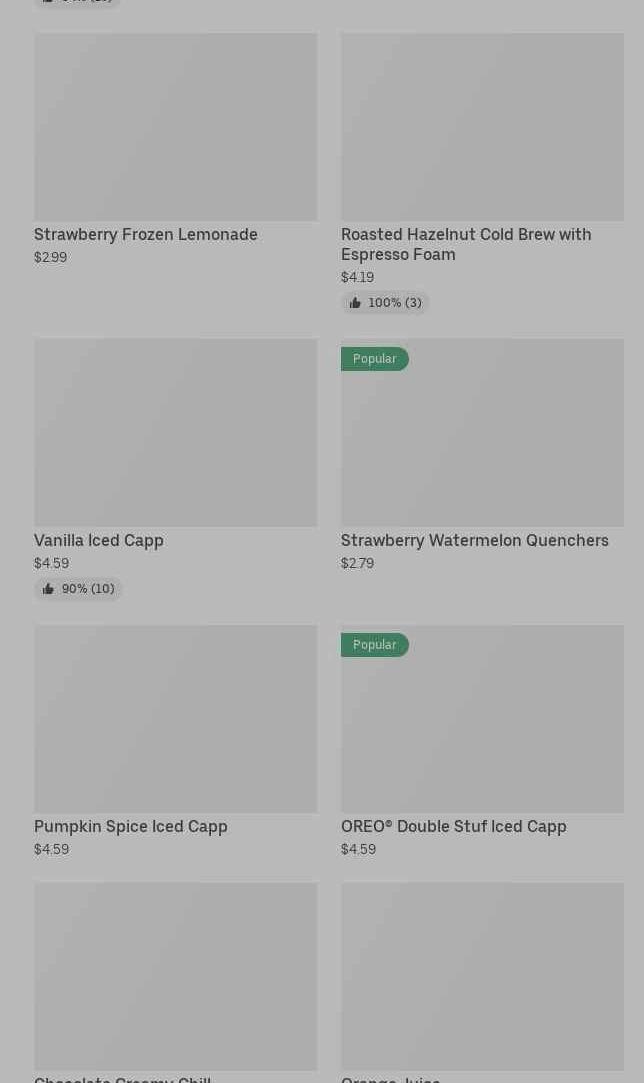The height and width of the screenshot is (1083, 644).
Task: Select OREO Double Stuf Iced Capp title
Action: tap(453, 826)
